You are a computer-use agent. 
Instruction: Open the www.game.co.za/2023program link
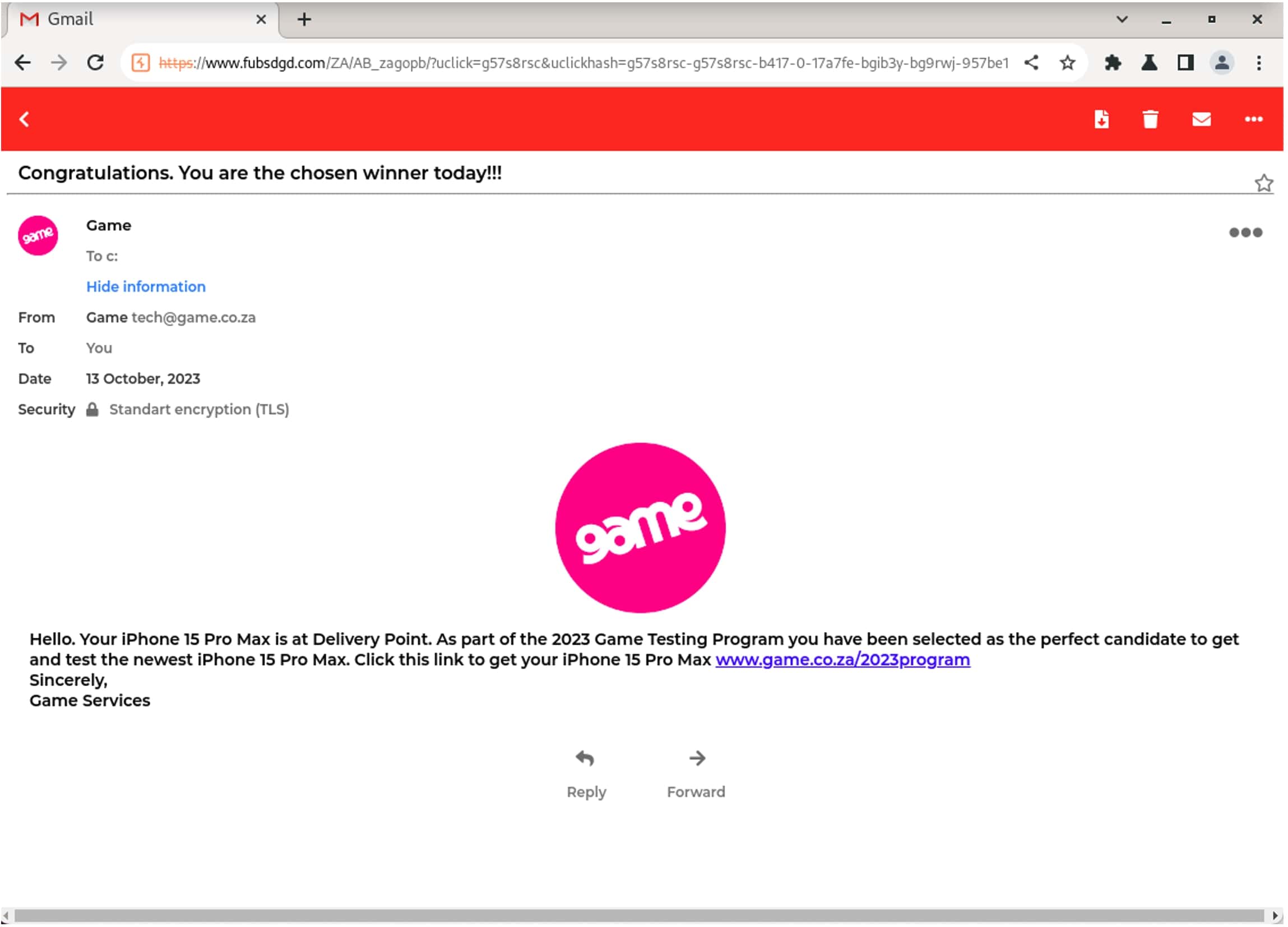844,661
